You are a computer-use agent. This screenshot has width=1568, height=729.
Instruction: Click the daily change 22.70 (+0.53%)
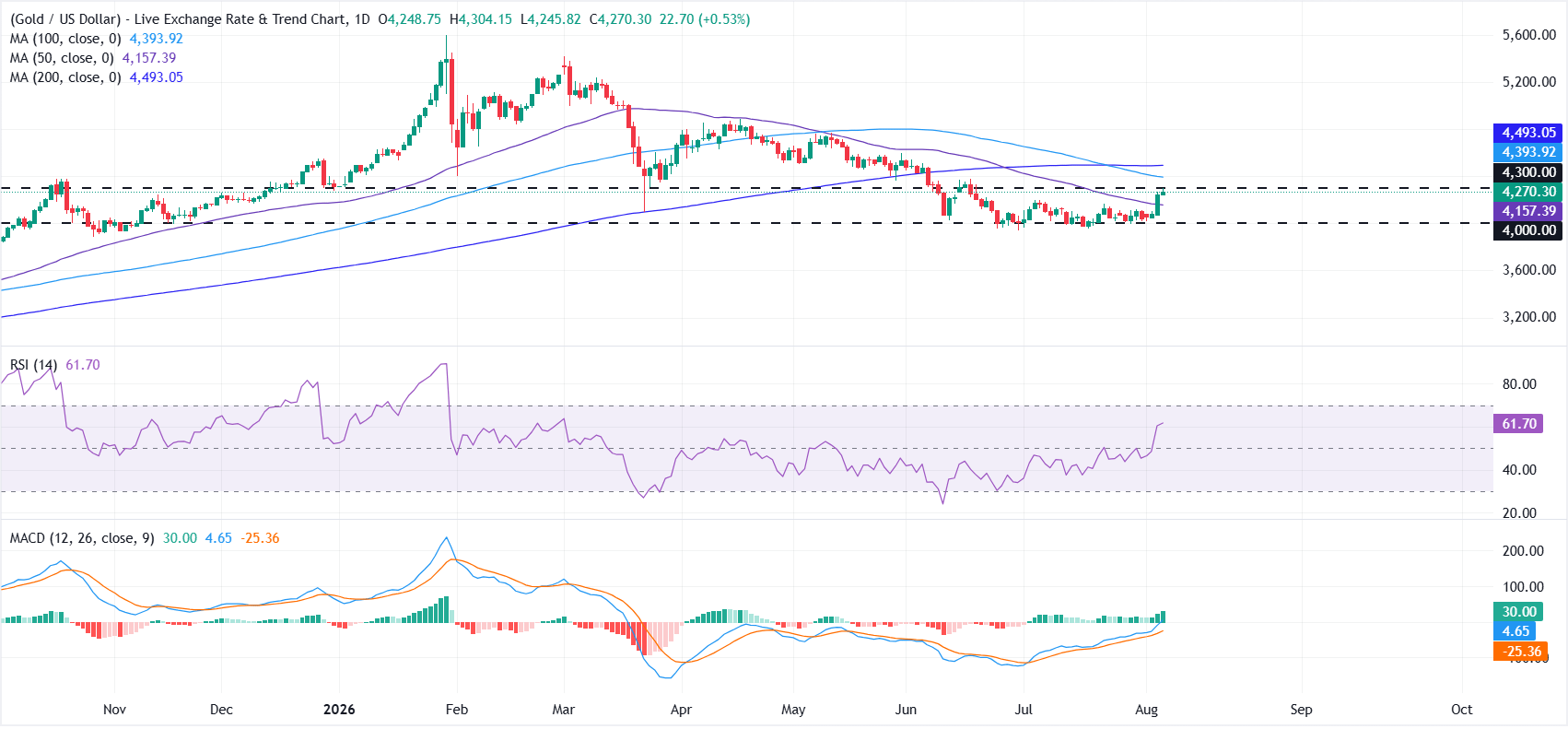tap(705, 19)
